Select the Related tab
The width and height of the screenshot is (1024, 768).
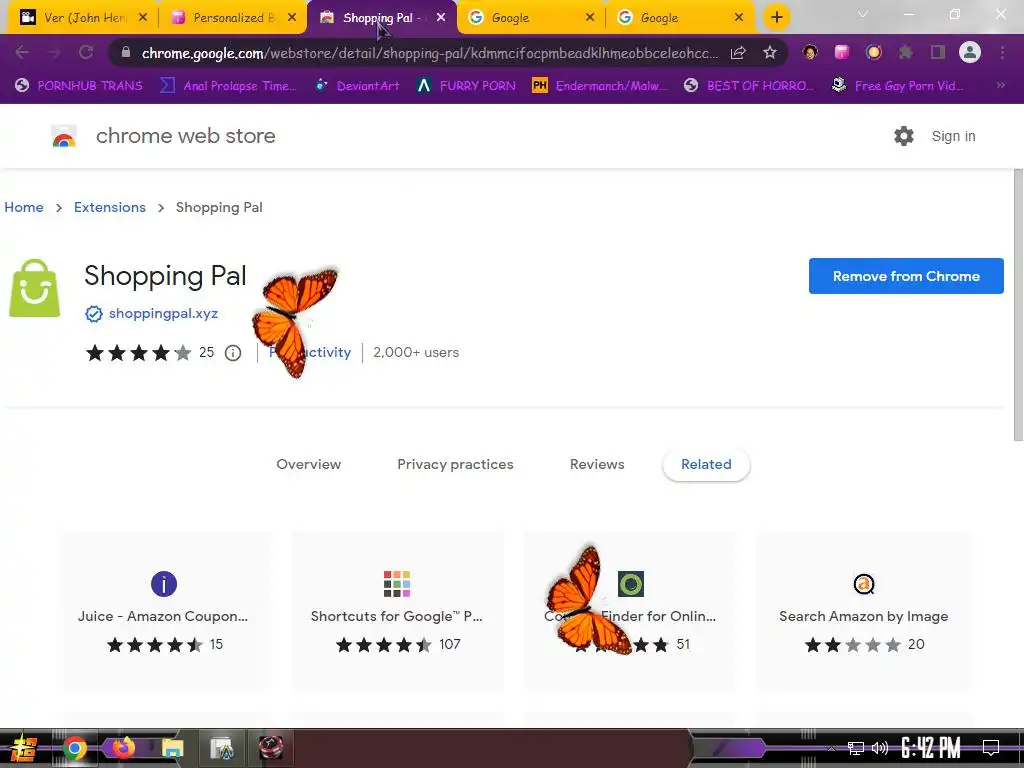(706, 464)
